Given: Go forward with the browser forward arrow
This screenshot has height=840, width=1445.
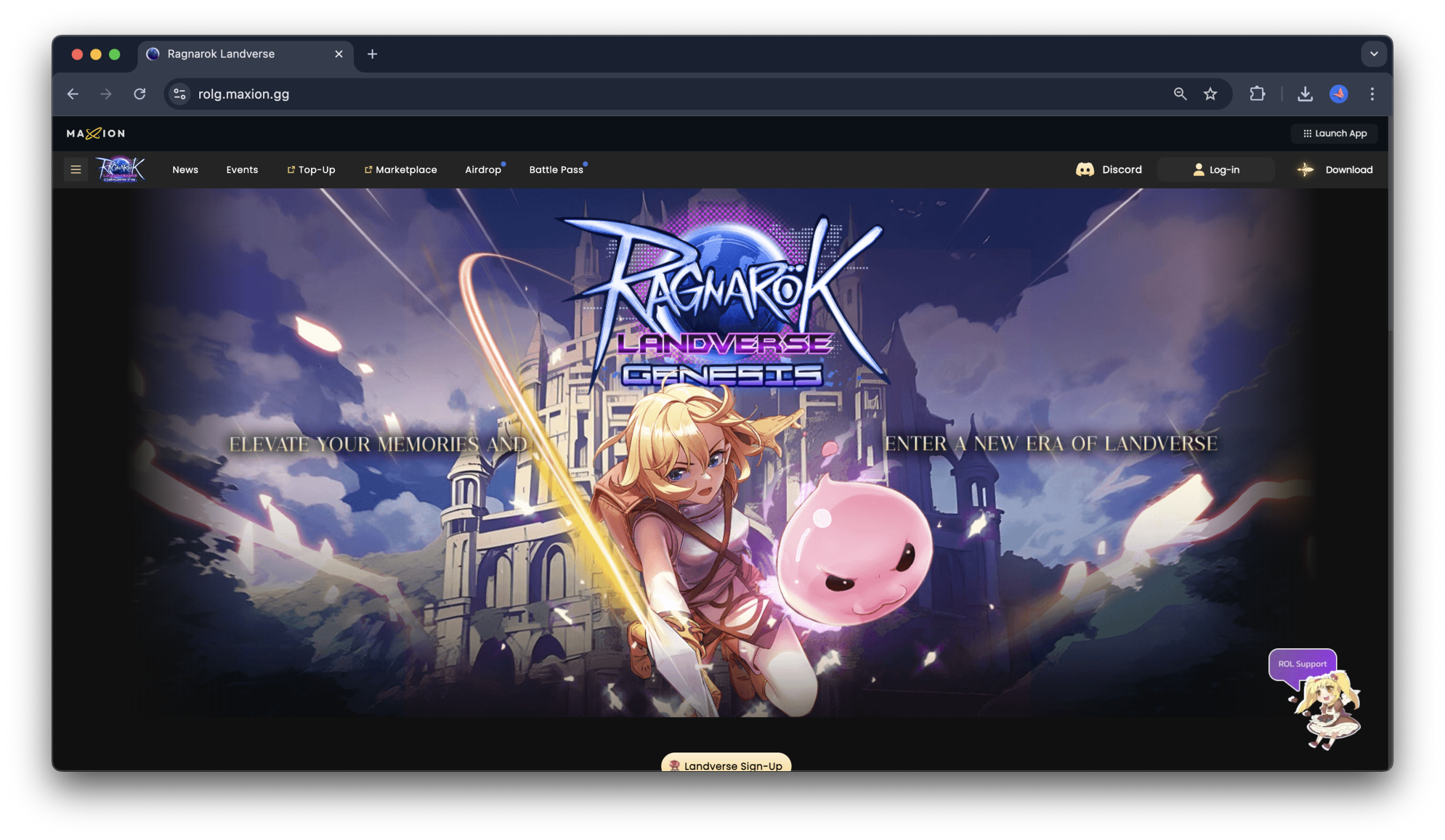Looking at the screenshot, I should tap(106, 94).
